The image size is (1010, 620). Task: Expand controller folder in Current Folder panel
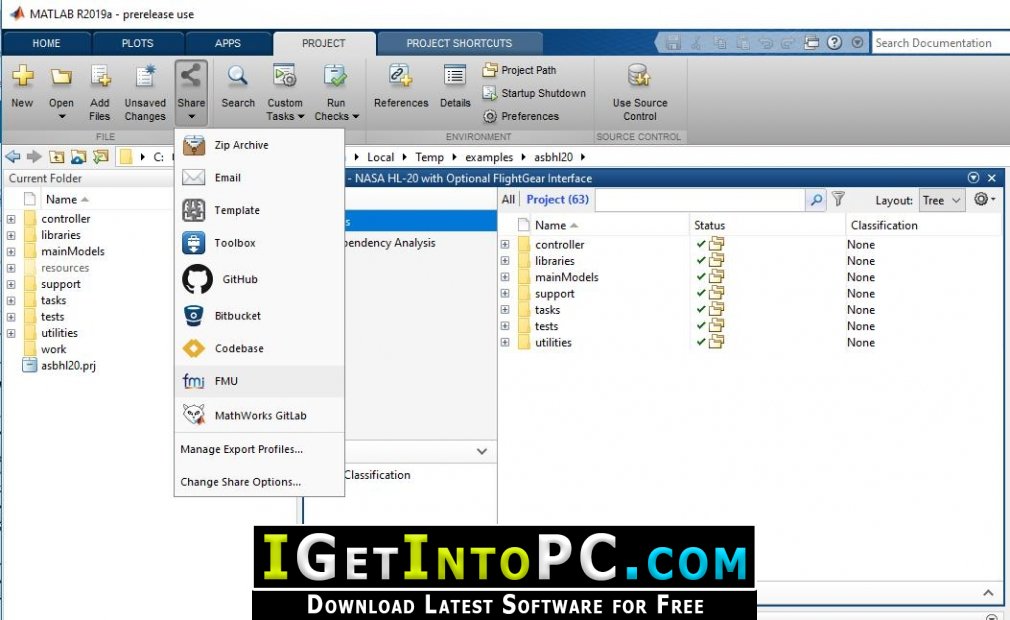point(11,219)
